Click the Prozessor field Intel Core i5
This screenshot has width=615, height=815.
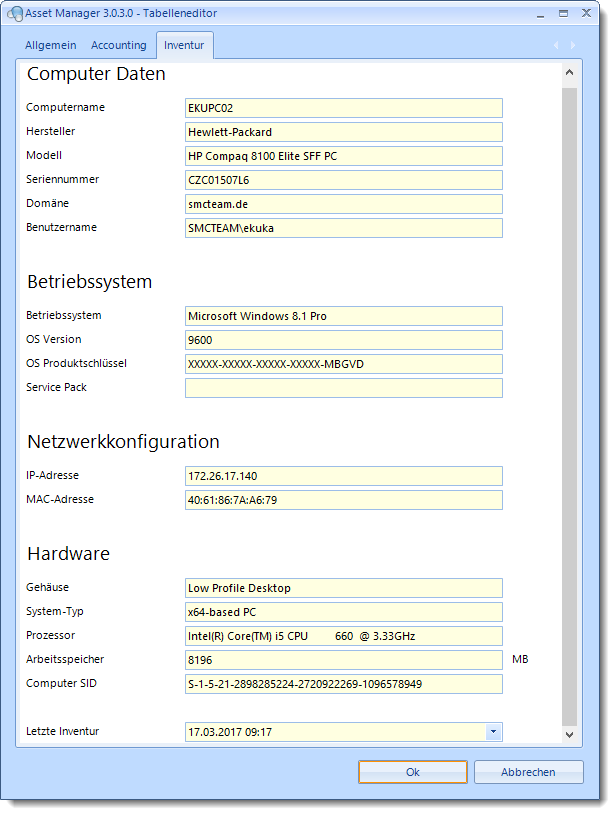[x=344, y=636]
